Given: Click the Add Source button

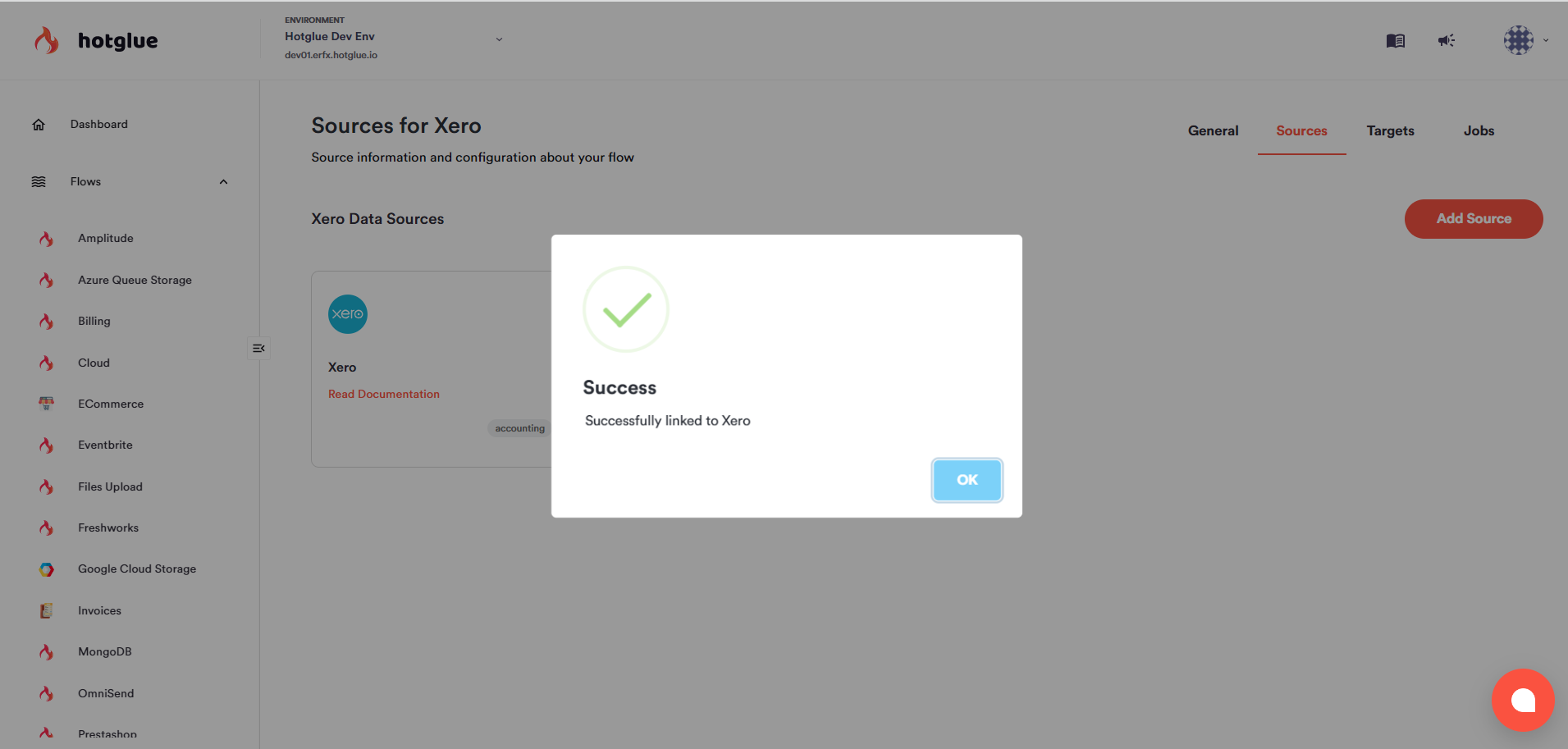Looking at the screenshot, I should (1474, 219).
